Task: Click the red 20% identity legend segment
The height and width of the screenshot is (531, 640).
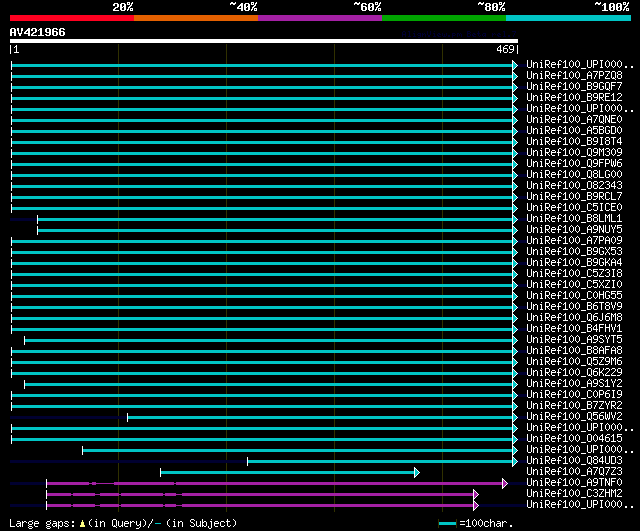Action: 72,18
